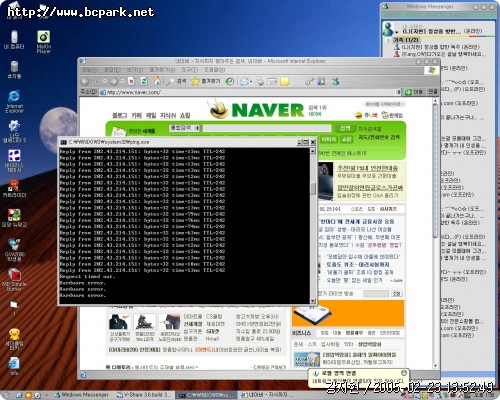Image resolution: width=500 pixels, height=400 pixels.
Task: Switch to Windows Messenger taskbar button
Action: tap(82, 395)
